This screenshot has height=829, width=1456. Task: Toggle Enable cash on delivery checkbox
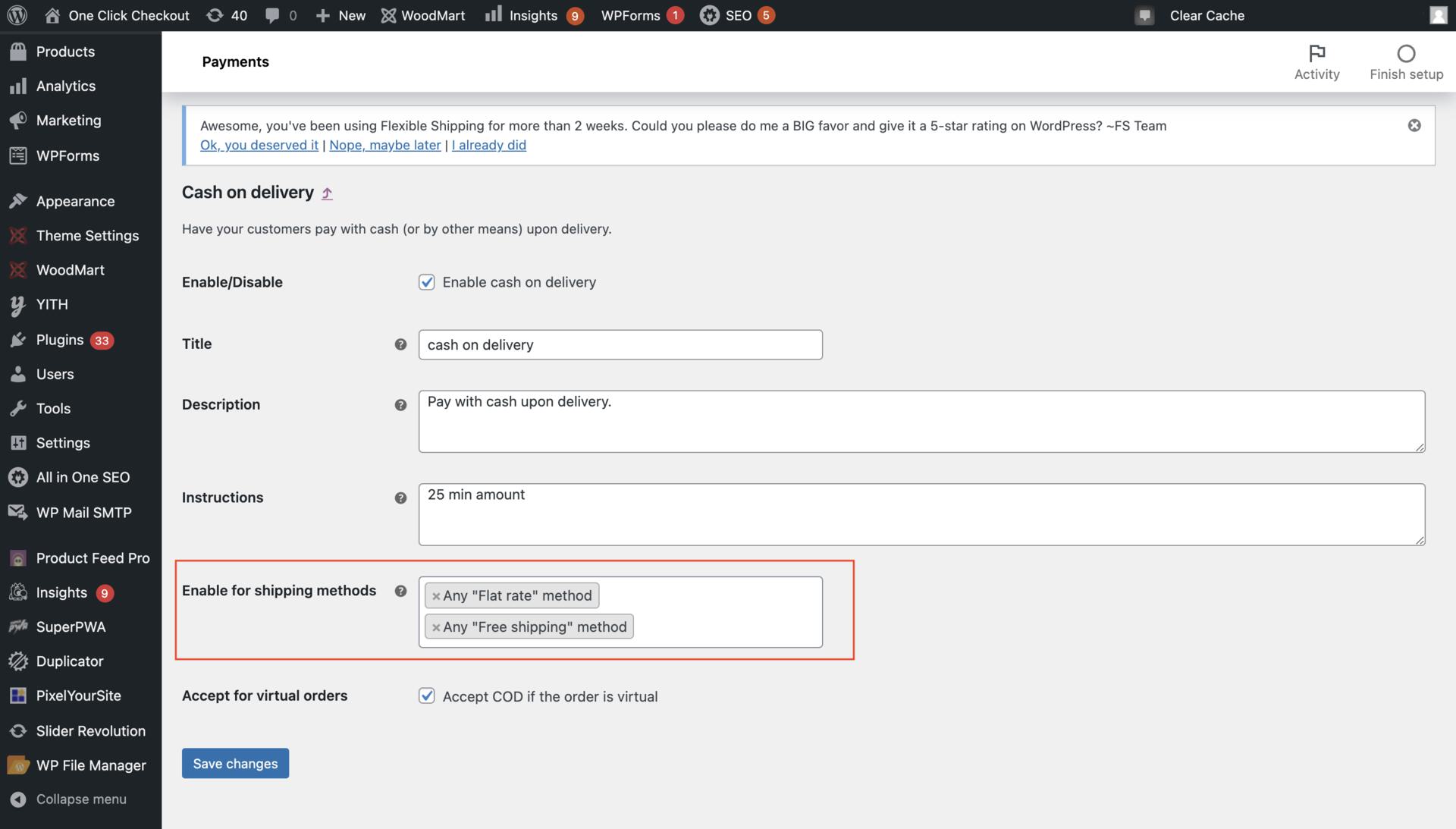tap(426, 281)
